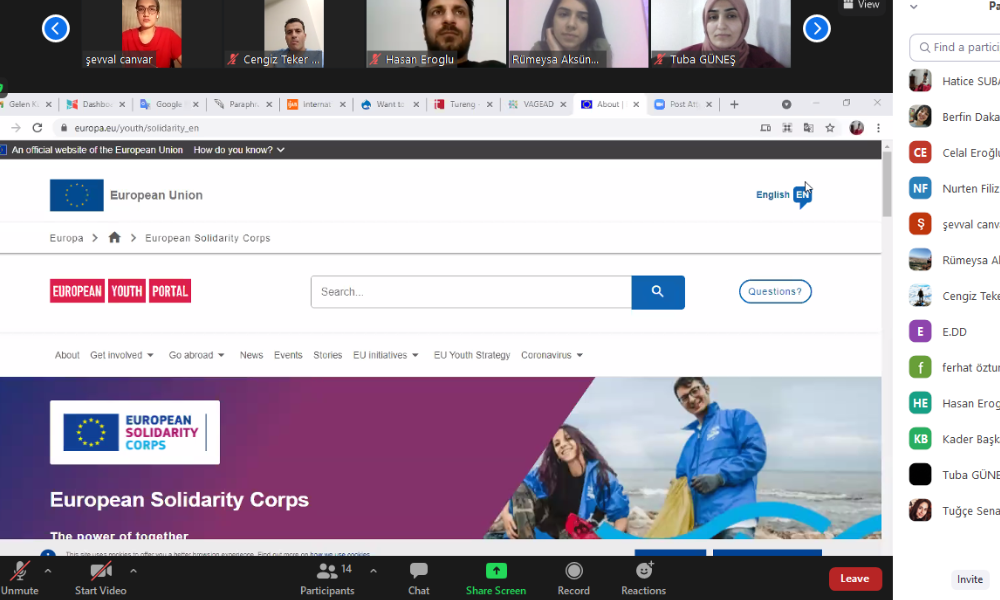Click the green Share Screen button
The width and height of the screenshot is (1000, 600).
tap(496, 578)
